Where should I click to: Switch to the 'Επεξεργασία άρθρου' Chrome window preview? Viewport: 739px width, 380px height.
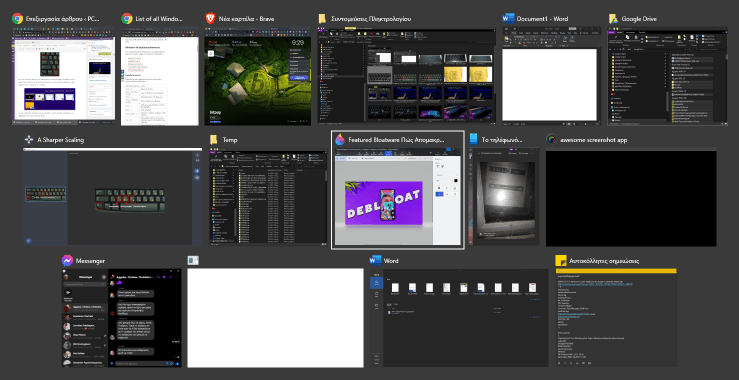coord(64,76)
